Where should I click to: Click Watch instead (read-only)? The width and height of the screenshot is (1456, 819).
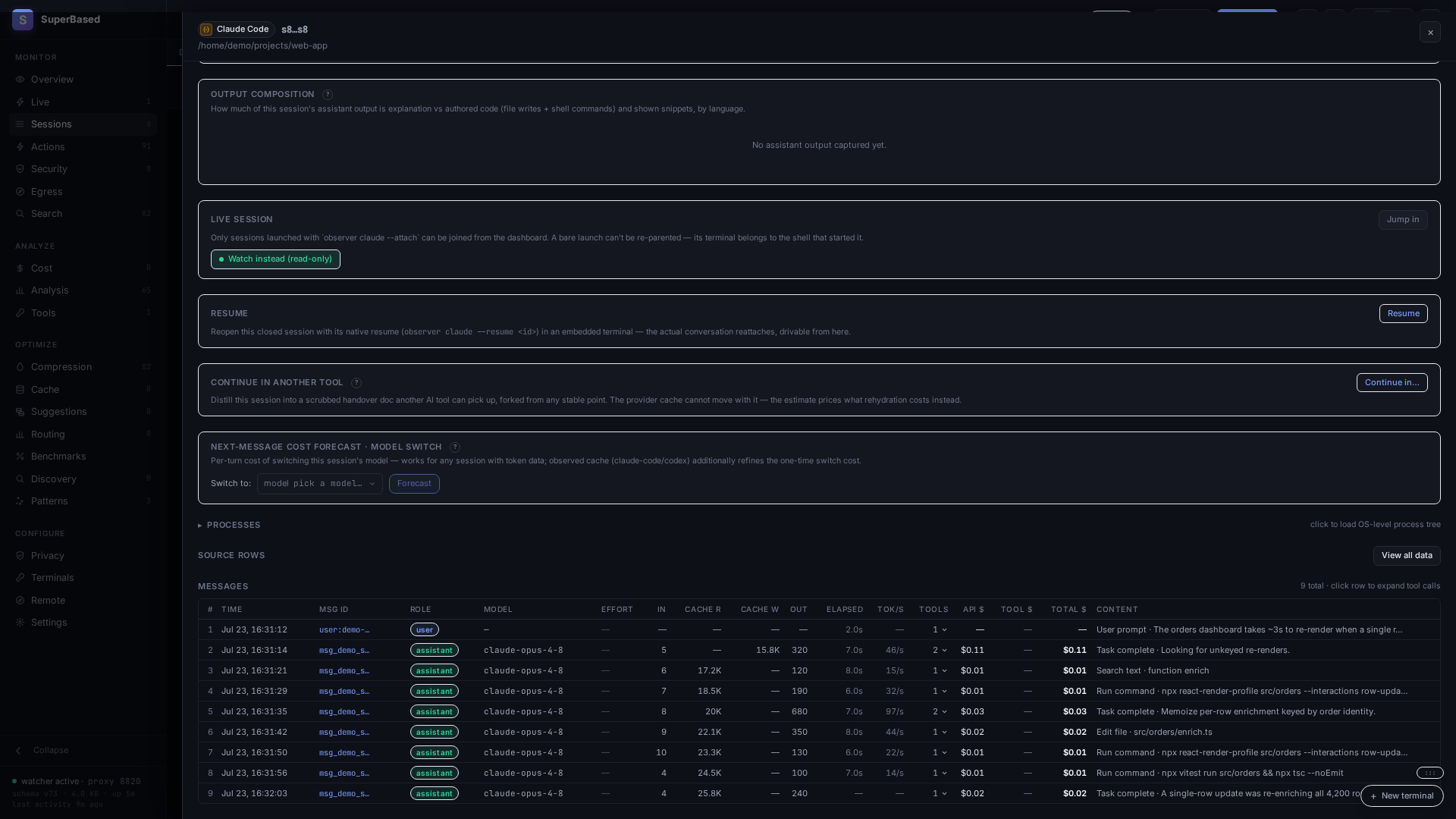click(275, 259)
